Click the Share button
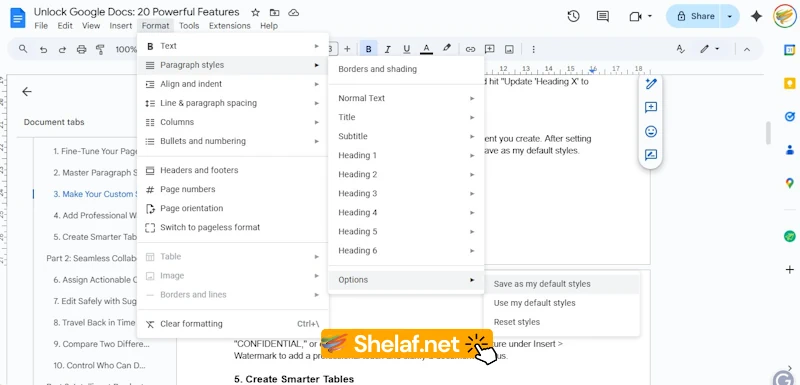The width and height of the screenshot is (800, 385). (694, 16)
